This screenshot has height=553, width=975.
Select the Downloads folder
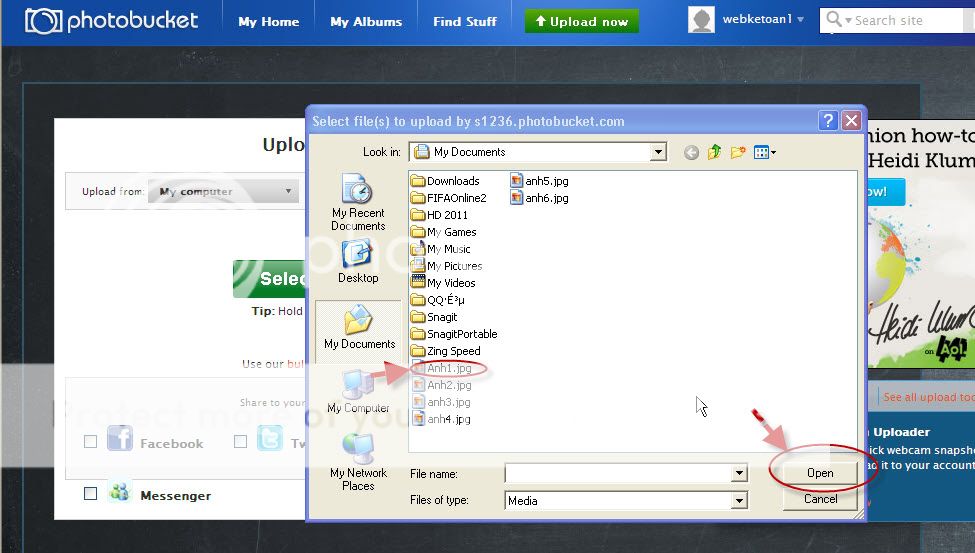(x=452, y=181)
